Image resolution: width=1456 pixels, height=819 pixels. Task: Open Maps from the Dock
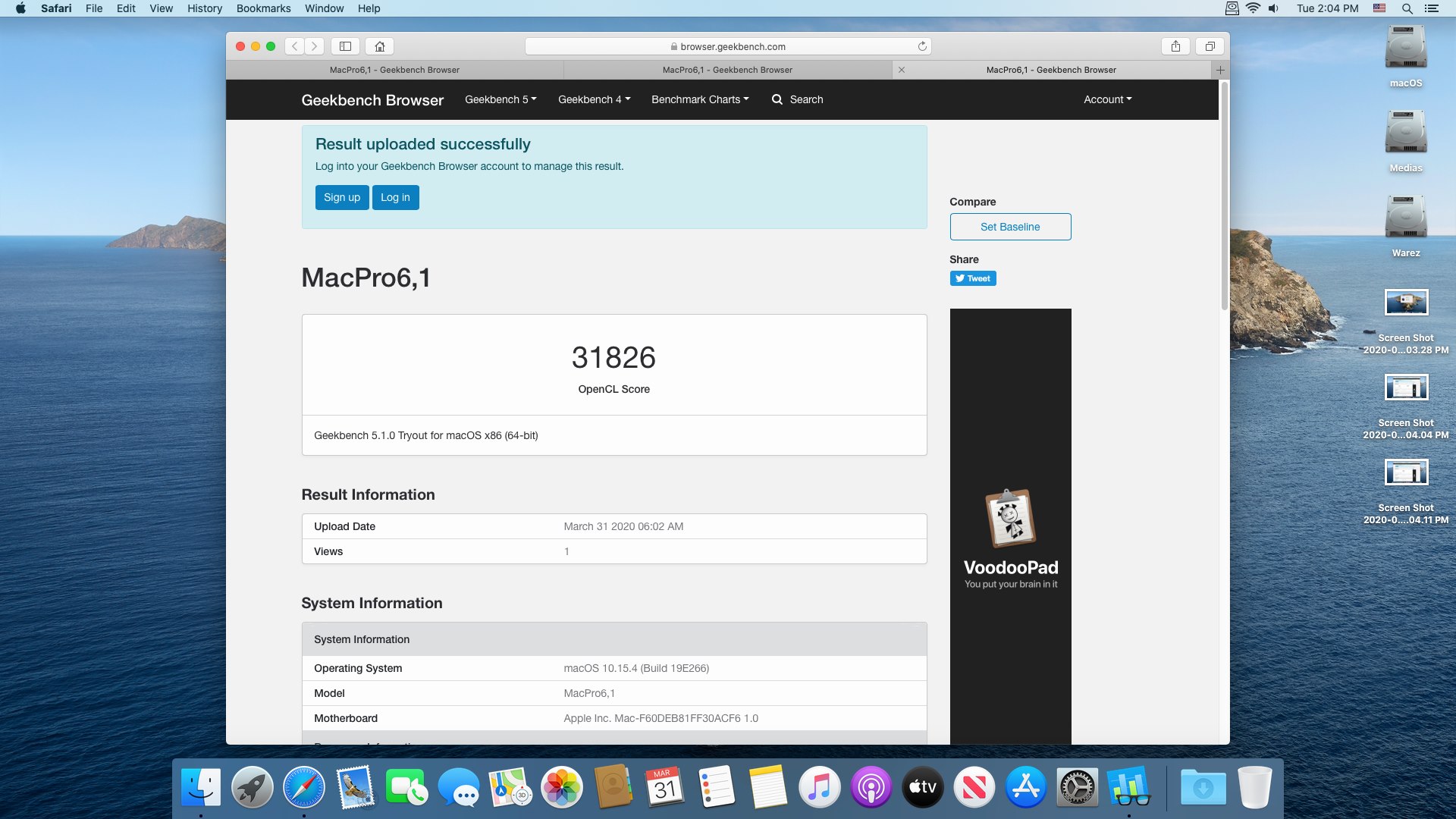(510, 787)
